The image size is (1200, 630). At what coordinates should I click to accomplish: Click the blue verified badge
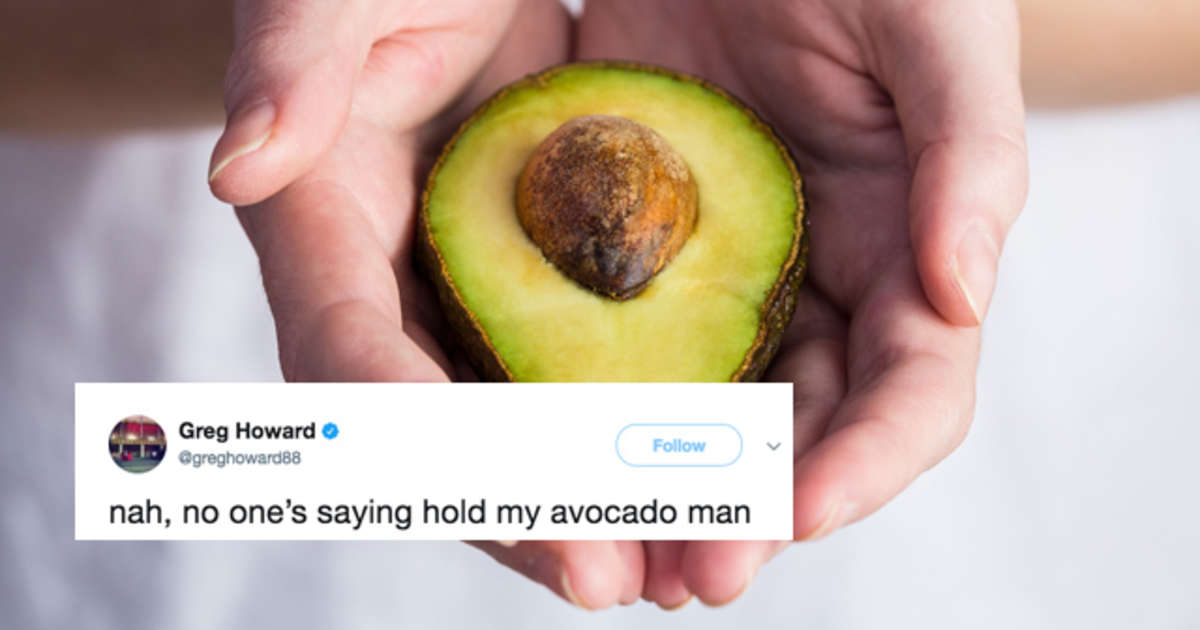click(x=330, y=431)
